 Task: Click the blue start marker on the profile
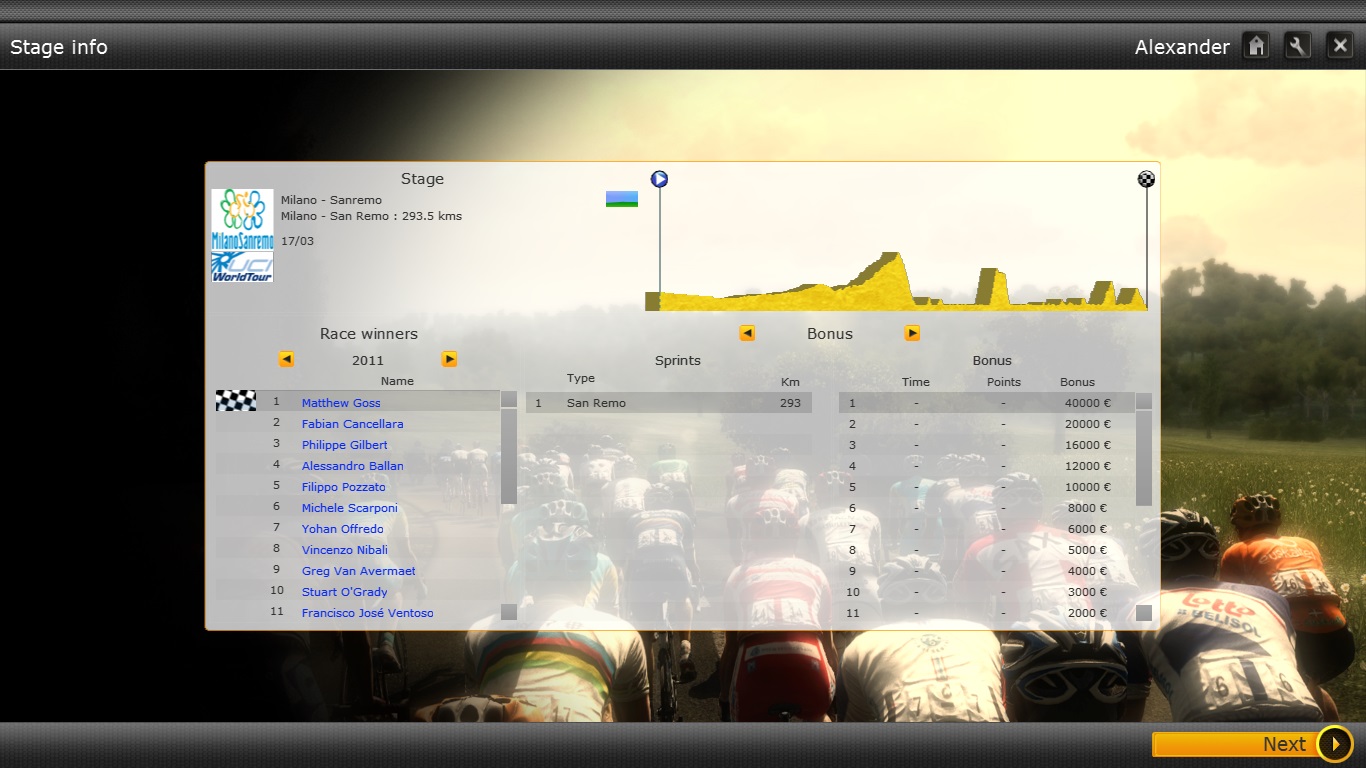click(659, 179)
